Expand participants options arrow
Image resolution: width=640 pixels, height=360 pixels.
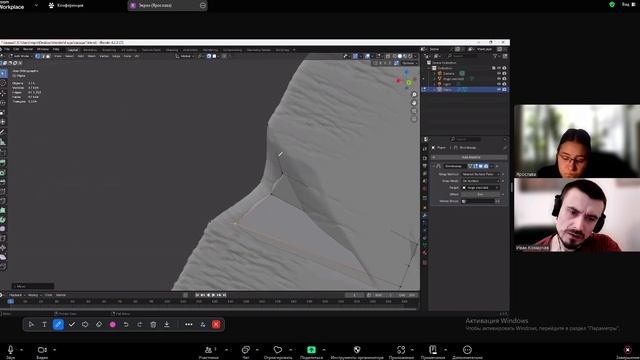click(x=227, y=350)
